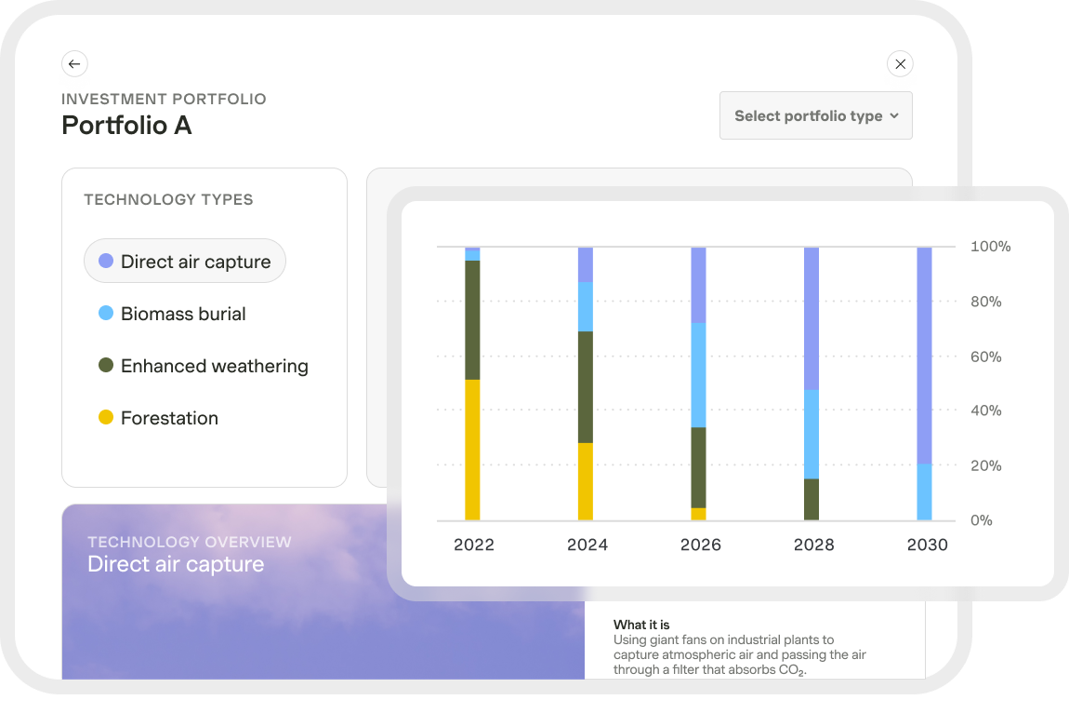Click the Portfolio A title
Image resolution: width=1069 pixels, height=713 pixels.
[x=127, y=125]
